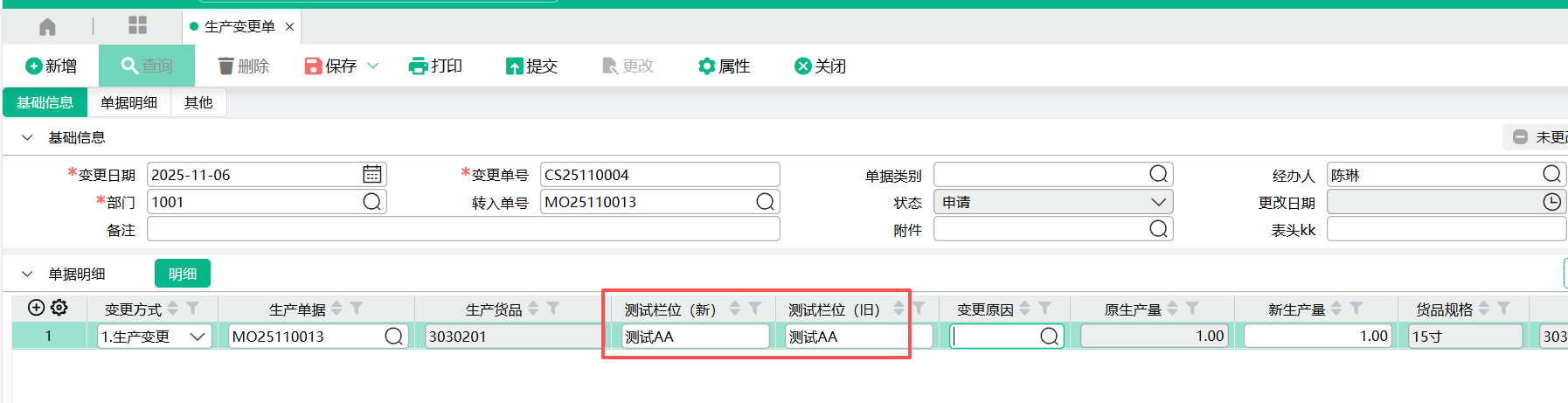The image size is (1568, 403).
Task: Click search icon in 部门 field
Action: click(x=371, y=202)
